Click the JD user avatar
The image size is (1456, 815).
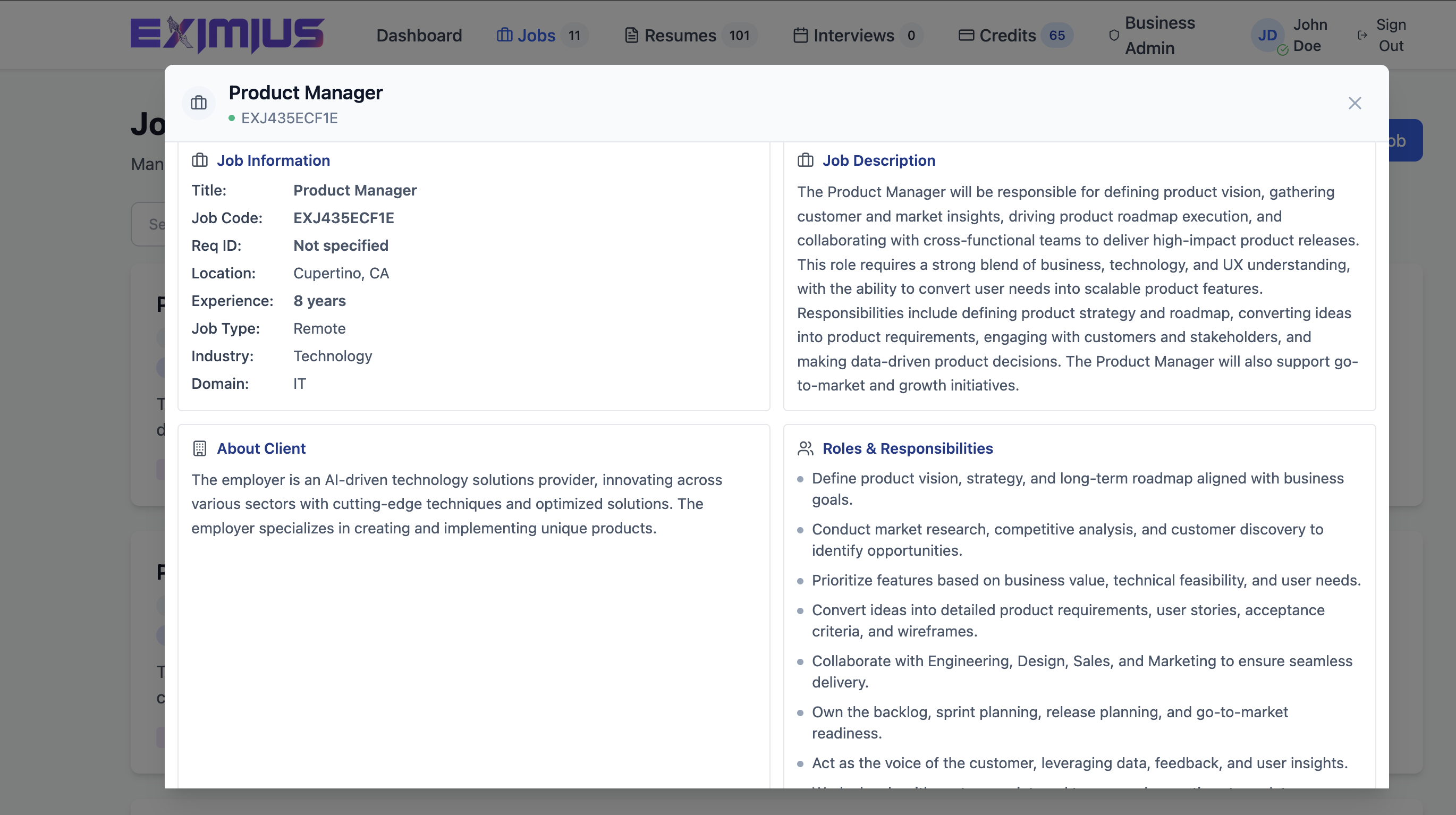click(x=1268, y=35)
